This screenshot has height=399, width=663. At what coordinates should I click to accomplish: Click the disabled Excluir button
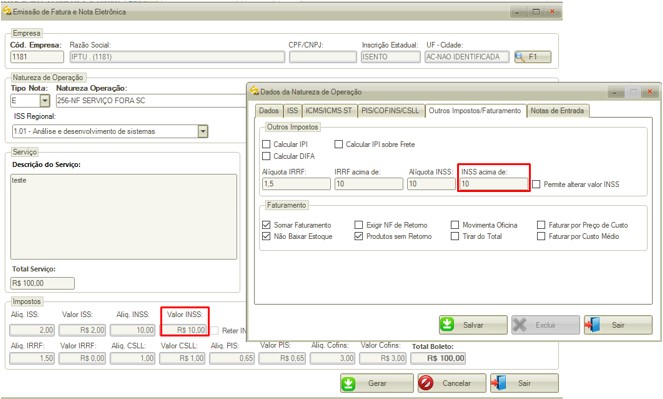point(545,325)
